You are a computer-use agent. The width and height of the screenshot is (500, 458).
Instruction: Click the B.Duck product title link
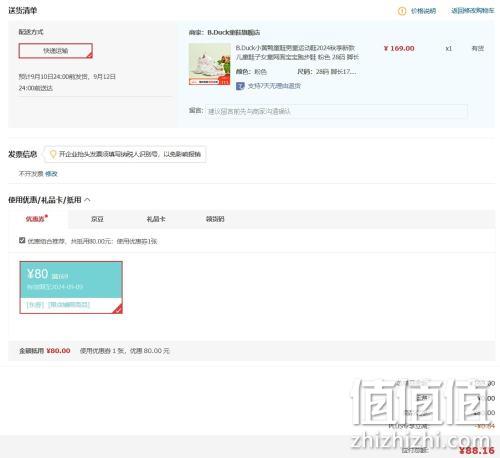coord(297,52)
